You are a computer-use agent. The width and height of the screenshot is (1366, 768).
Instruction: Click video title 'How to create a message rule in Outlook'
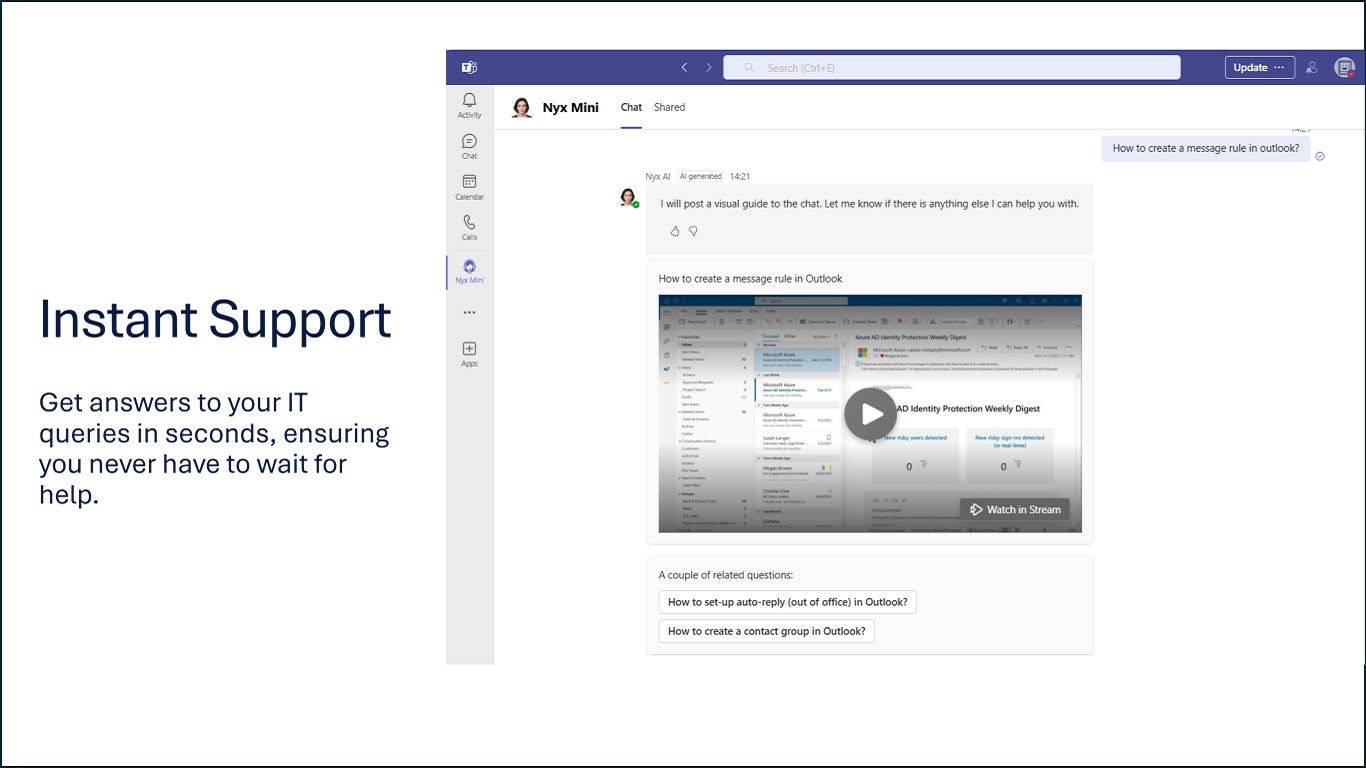[750, 279]
